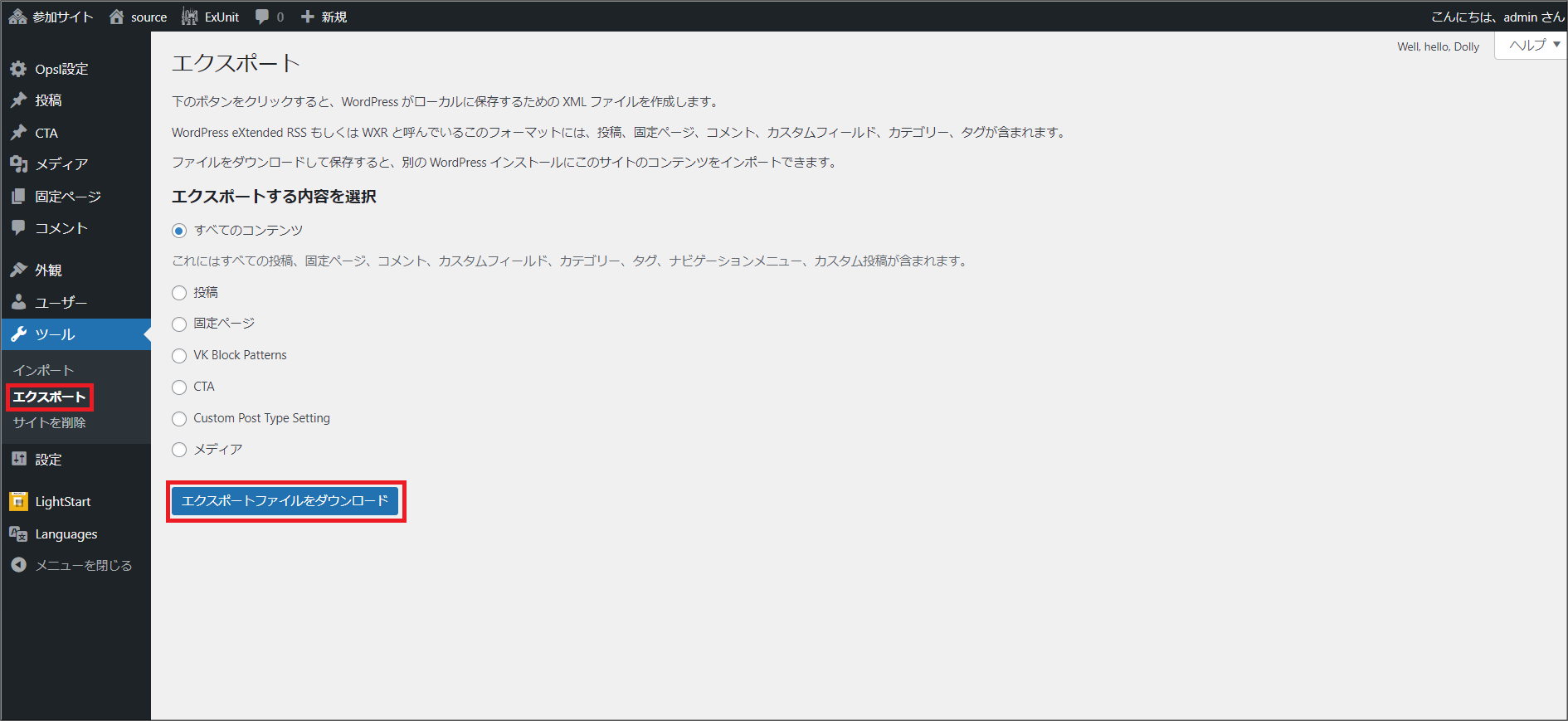Click the ExUnit icon in admin bar
This screenshot has height=721, width=1568.
pos(190,17)
